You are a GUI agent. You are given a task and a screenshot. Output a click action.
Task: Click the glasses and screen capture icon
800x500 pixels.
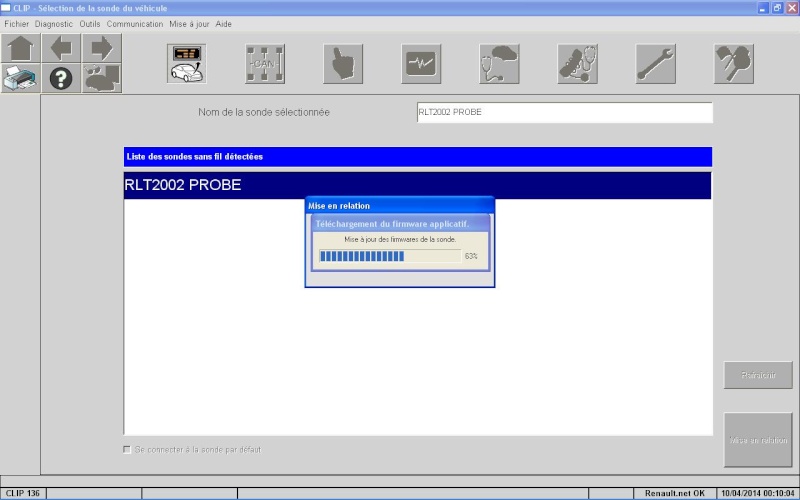102,78
